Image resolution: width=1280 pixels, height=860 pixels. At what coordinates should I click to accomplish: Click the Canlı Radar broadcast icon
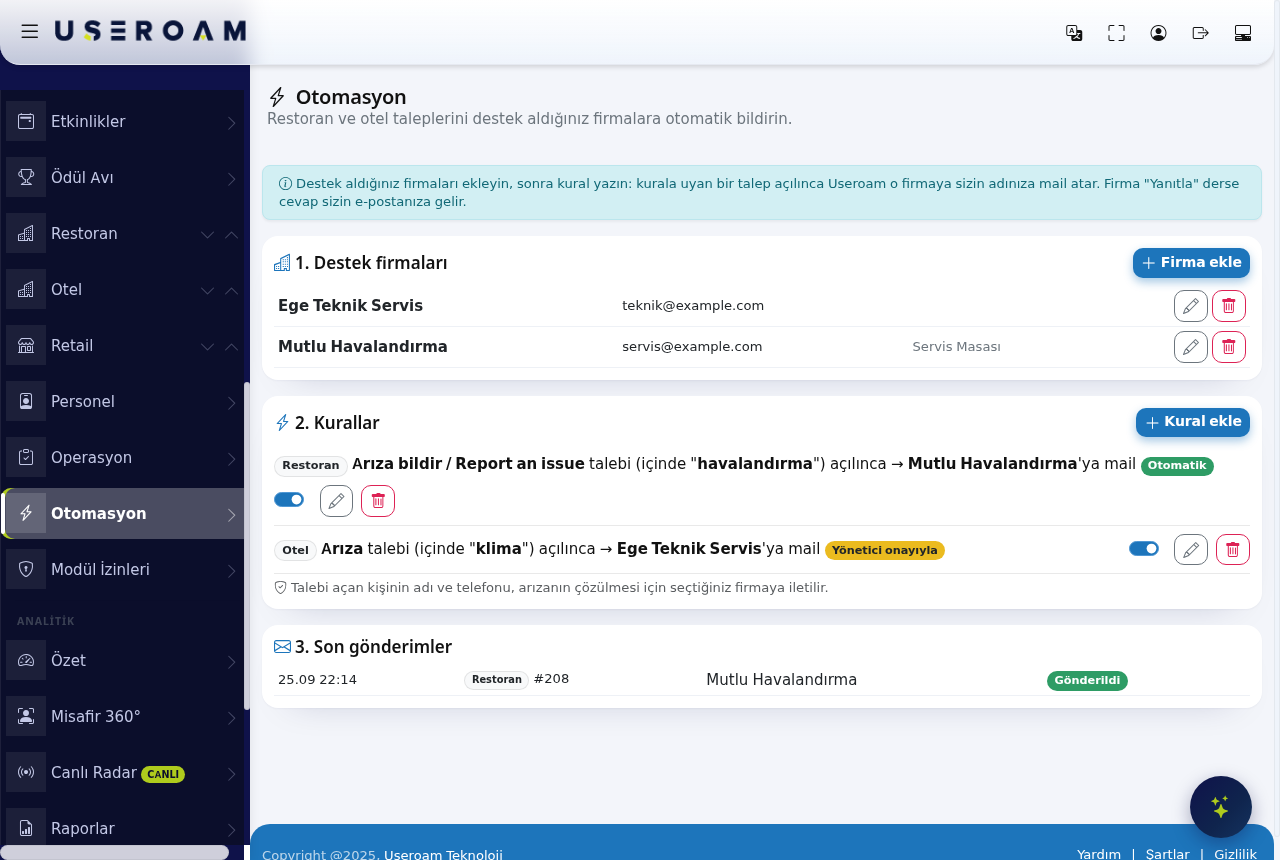click(26, 773)
